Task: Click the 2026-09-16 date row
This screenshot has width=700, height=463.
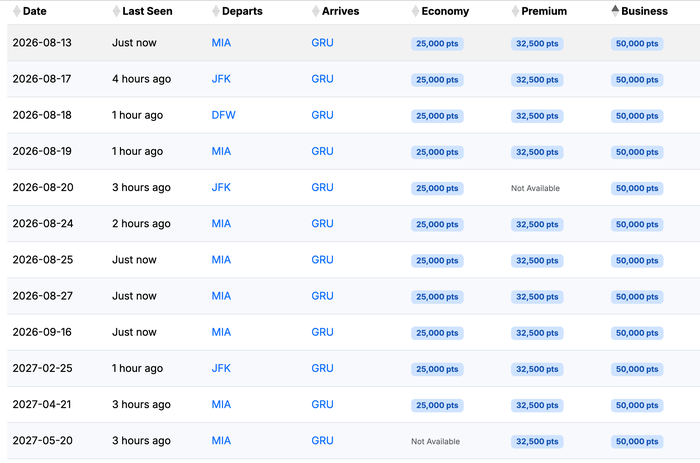Action: 354,332
